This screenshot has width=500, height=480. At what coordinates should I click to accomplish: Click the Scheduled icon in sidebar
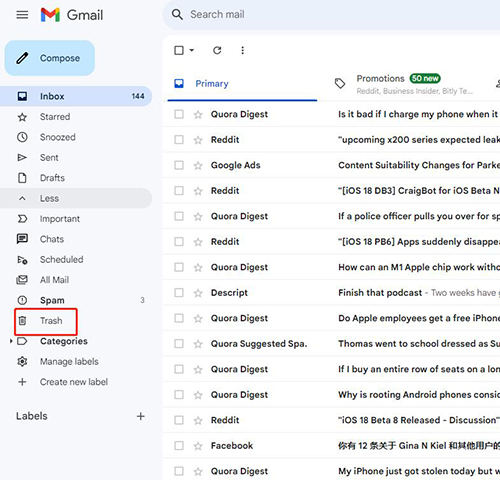point(22,259)
